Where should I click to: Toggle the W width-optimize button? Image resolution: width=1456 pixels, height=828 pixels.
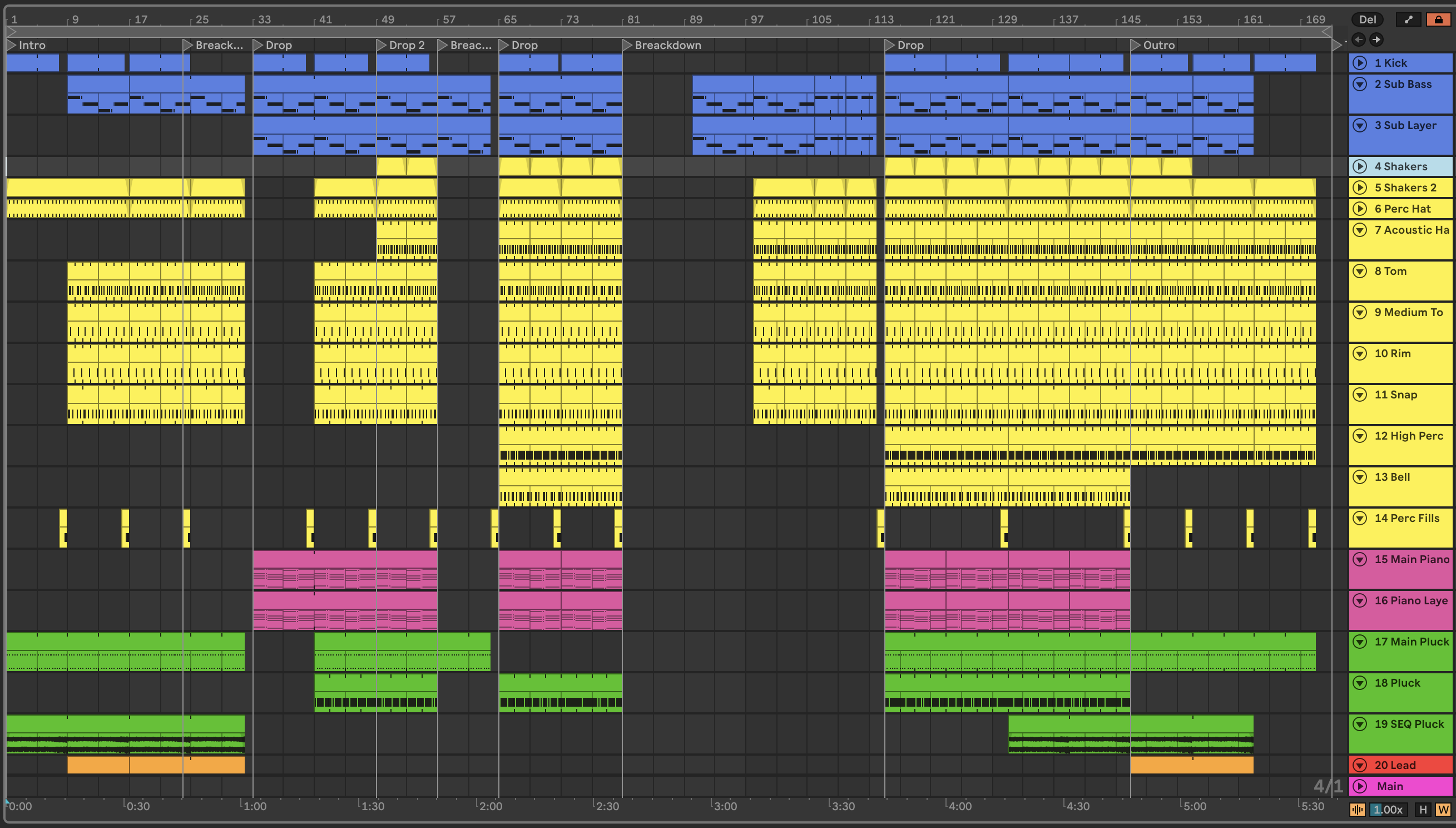(x=1443, y=809)
